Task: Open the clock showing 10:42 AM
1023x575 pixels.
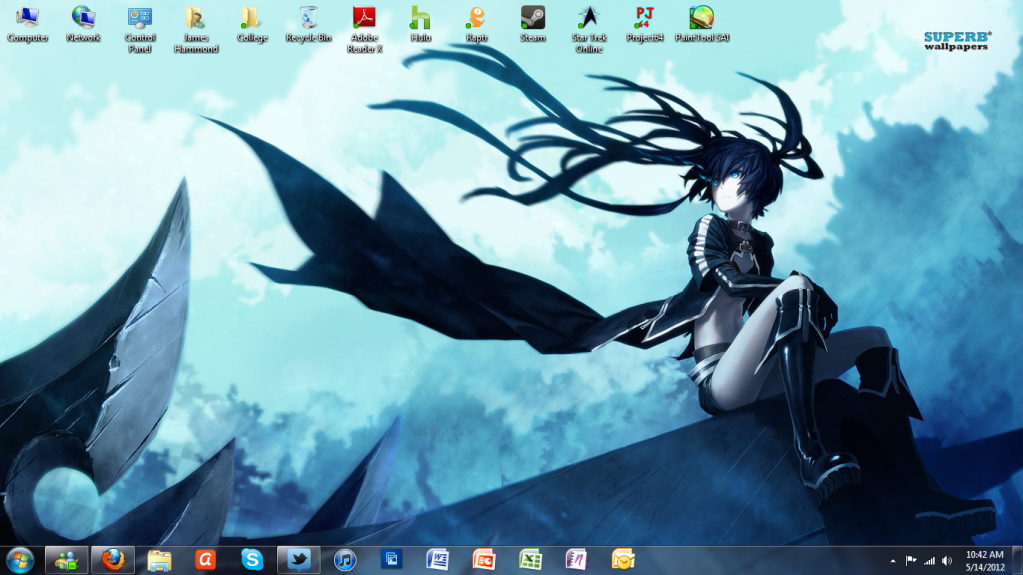Action: click(985, 561)
